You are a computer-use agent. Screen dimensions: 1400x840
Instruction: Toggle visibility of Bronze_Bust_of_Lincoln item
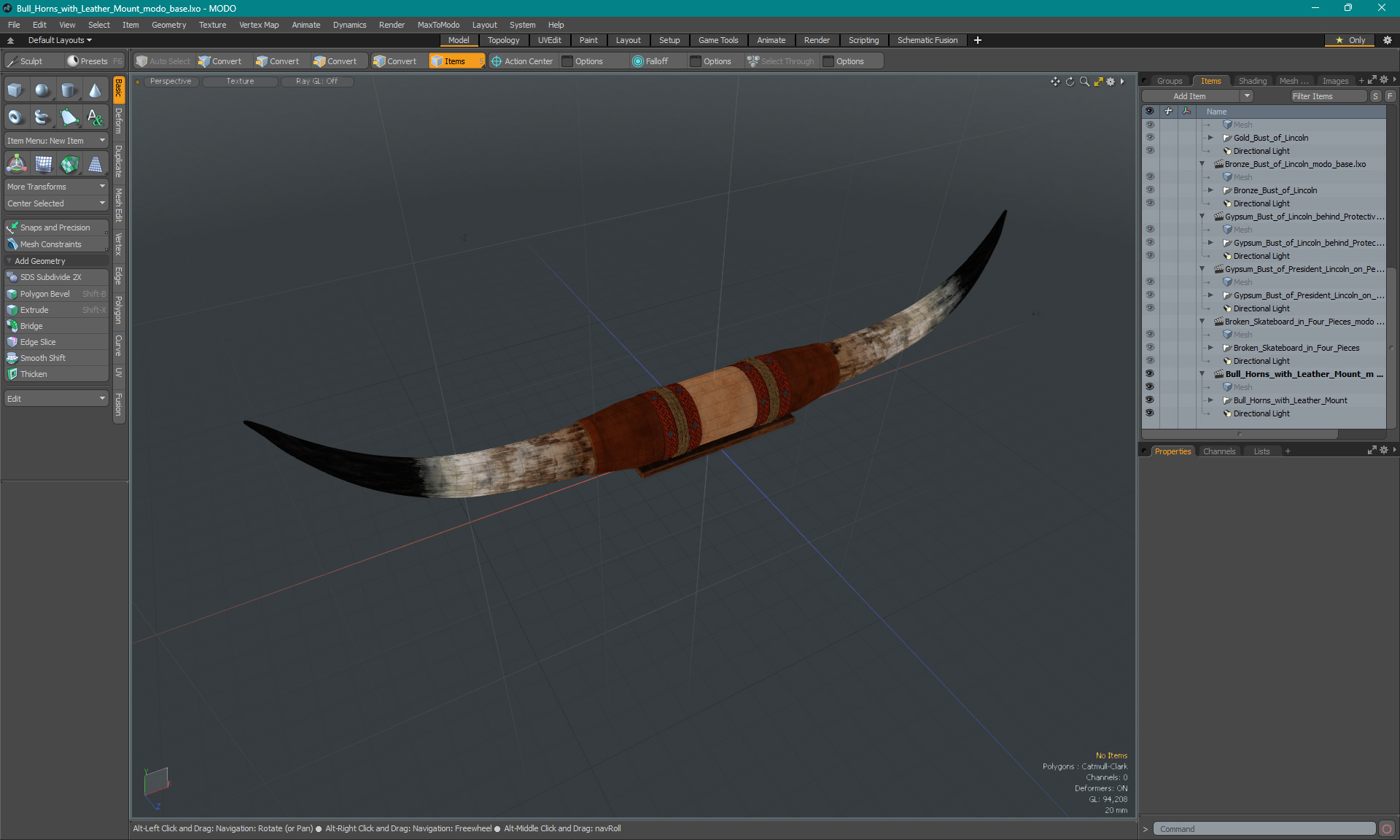[x=1150, y=190]
